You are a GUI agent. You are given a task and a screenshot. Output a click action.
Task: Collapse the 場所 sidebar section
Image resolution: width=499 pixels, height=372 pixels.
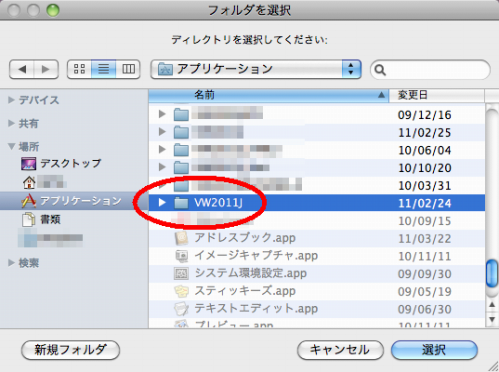click(x=11, y=146)
